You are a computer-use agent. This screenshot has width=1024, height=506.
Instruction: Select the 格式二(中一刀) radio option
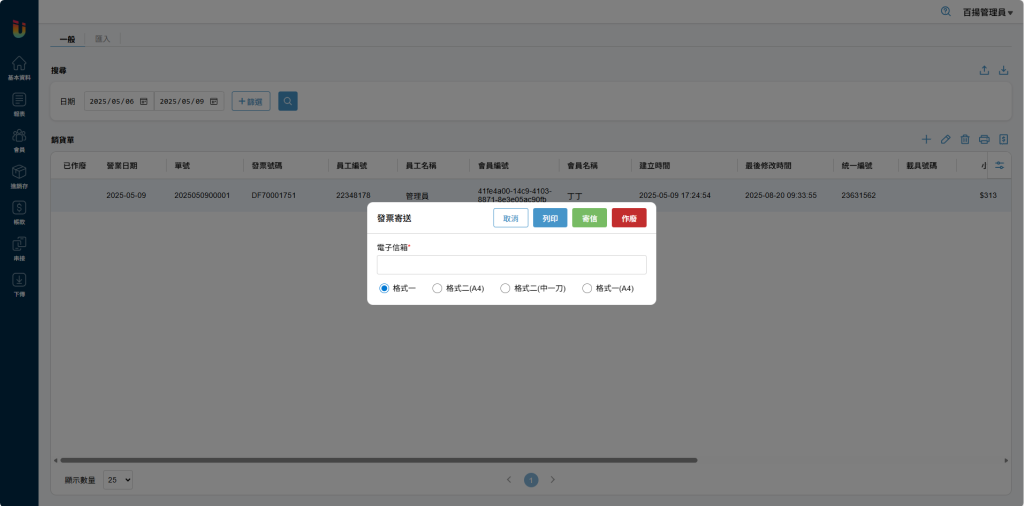coord(505,288)
